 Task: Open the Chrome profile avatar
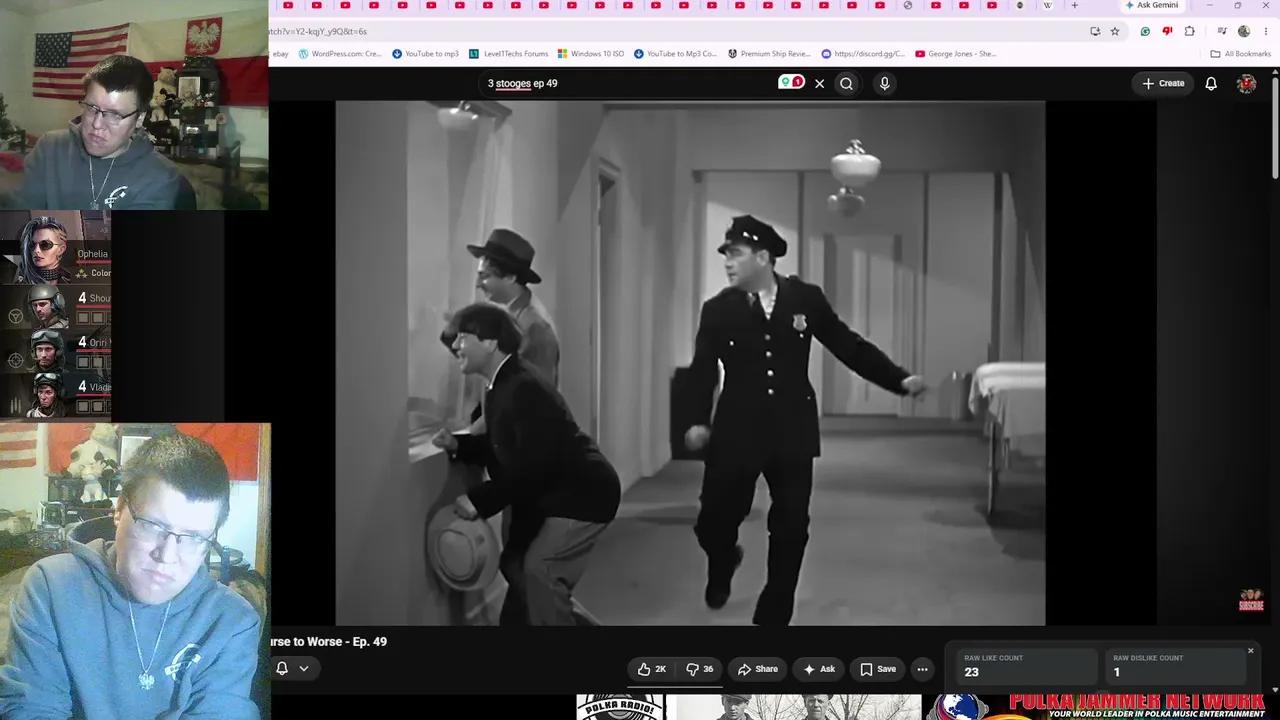point(1244,31)
